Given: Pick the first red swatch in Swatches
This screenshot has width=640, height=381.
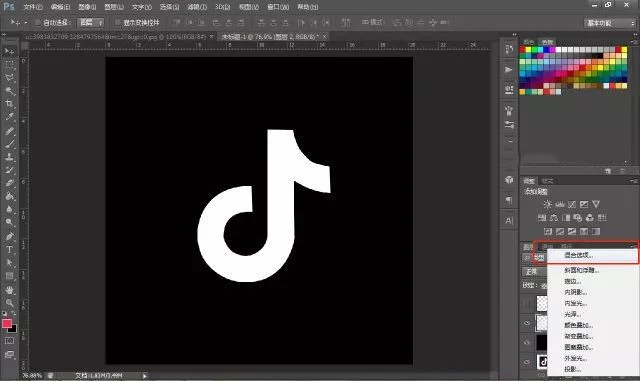Looking at the screenshot, I should [x=522, y=50].
